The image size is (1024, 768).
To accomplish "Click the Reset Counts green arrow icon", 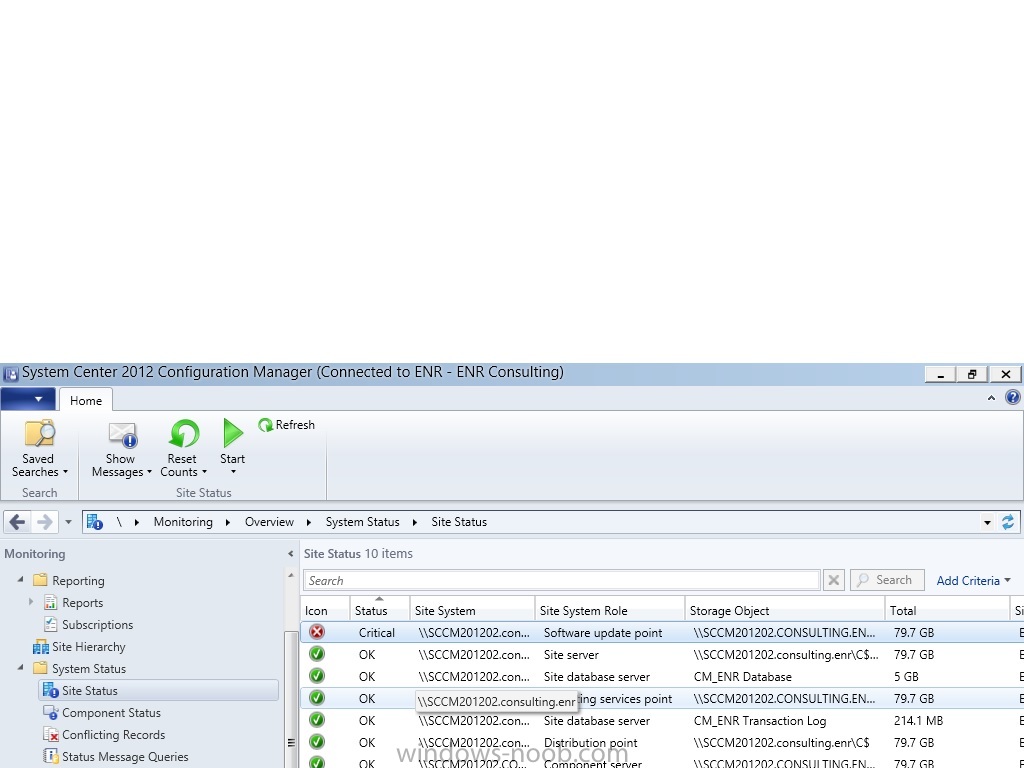I will pos(184,434).
